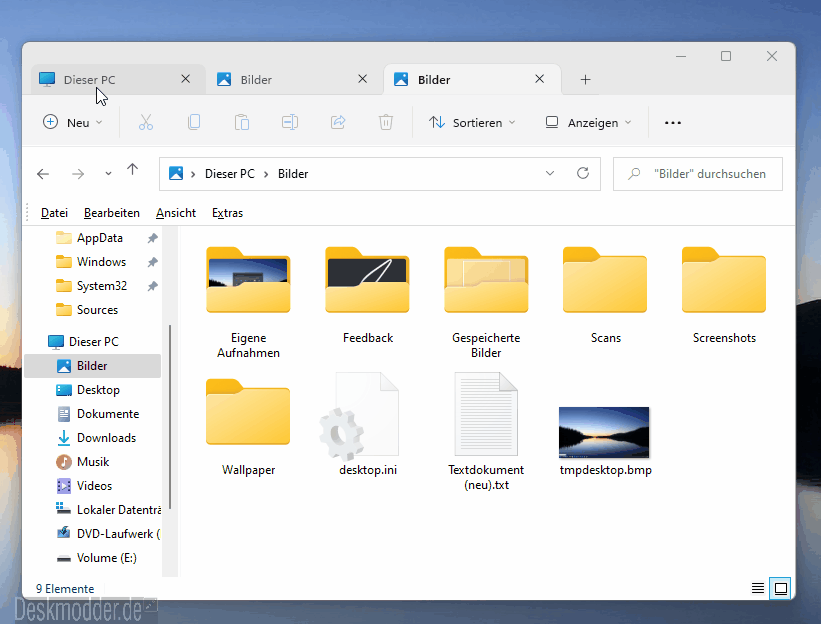Switch to large thumbnails view icon
This screenshot has width=821, height=624.
(781, 588)
